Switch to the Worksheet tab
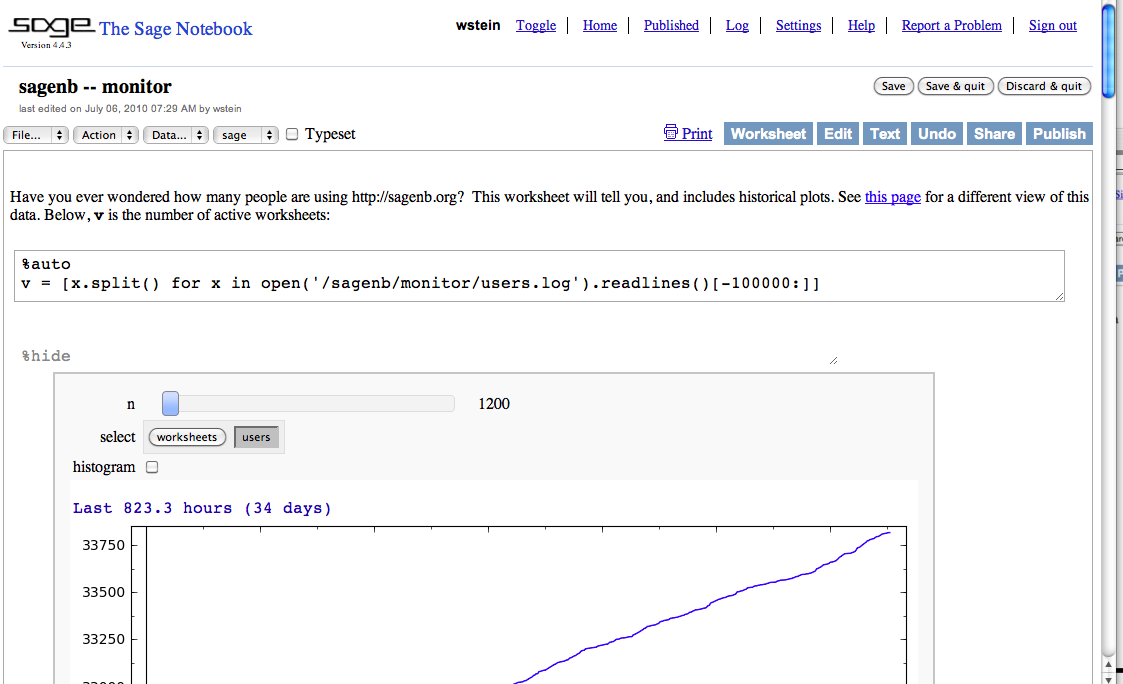Image resolution: width=1123 pixels, height=684 pixels. (768, 134)
